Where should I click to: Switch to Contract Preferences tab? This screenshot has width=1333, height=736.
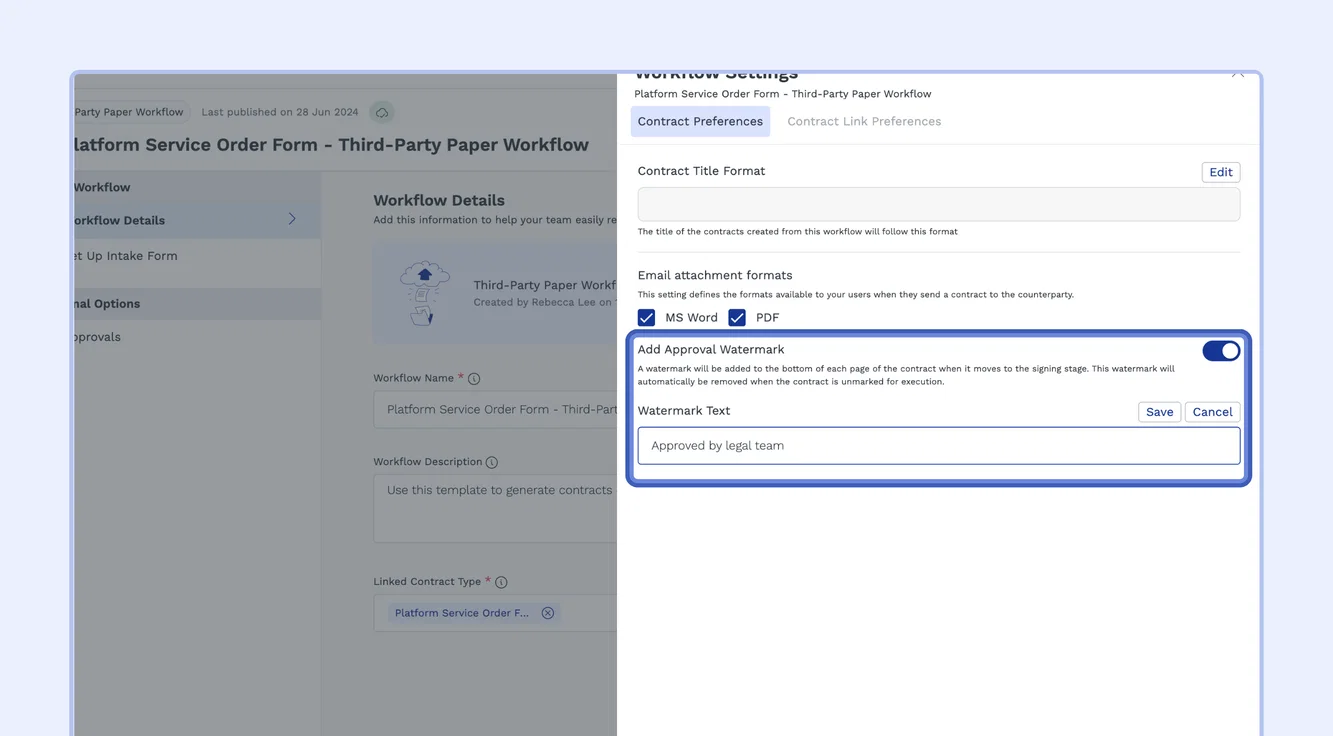pyautogui.click(x=700, y=122)
